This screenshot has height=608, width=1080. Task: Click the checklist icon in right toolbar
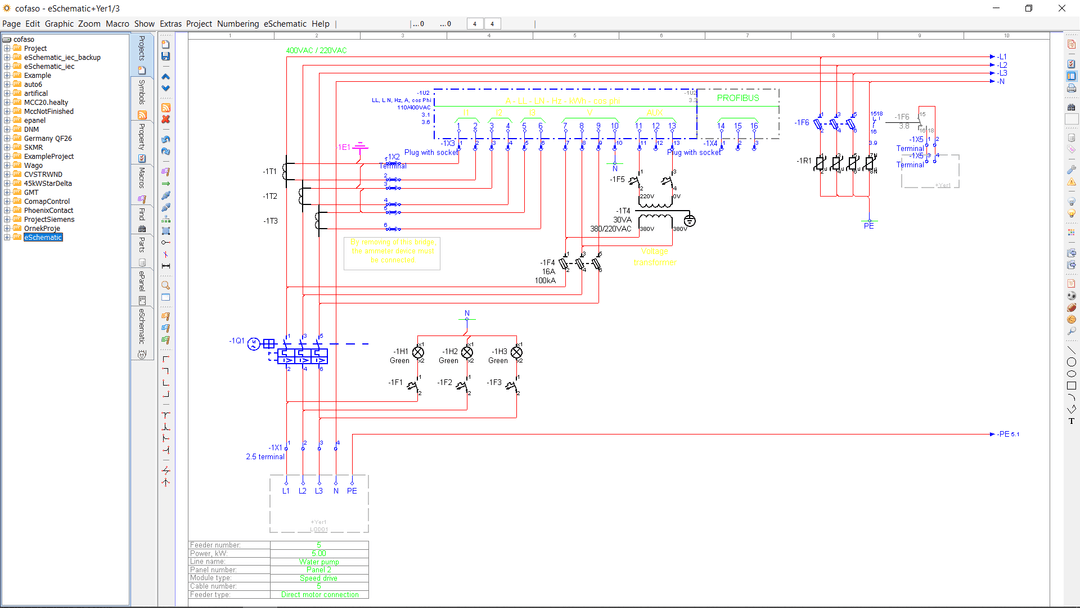point(1071,63)
